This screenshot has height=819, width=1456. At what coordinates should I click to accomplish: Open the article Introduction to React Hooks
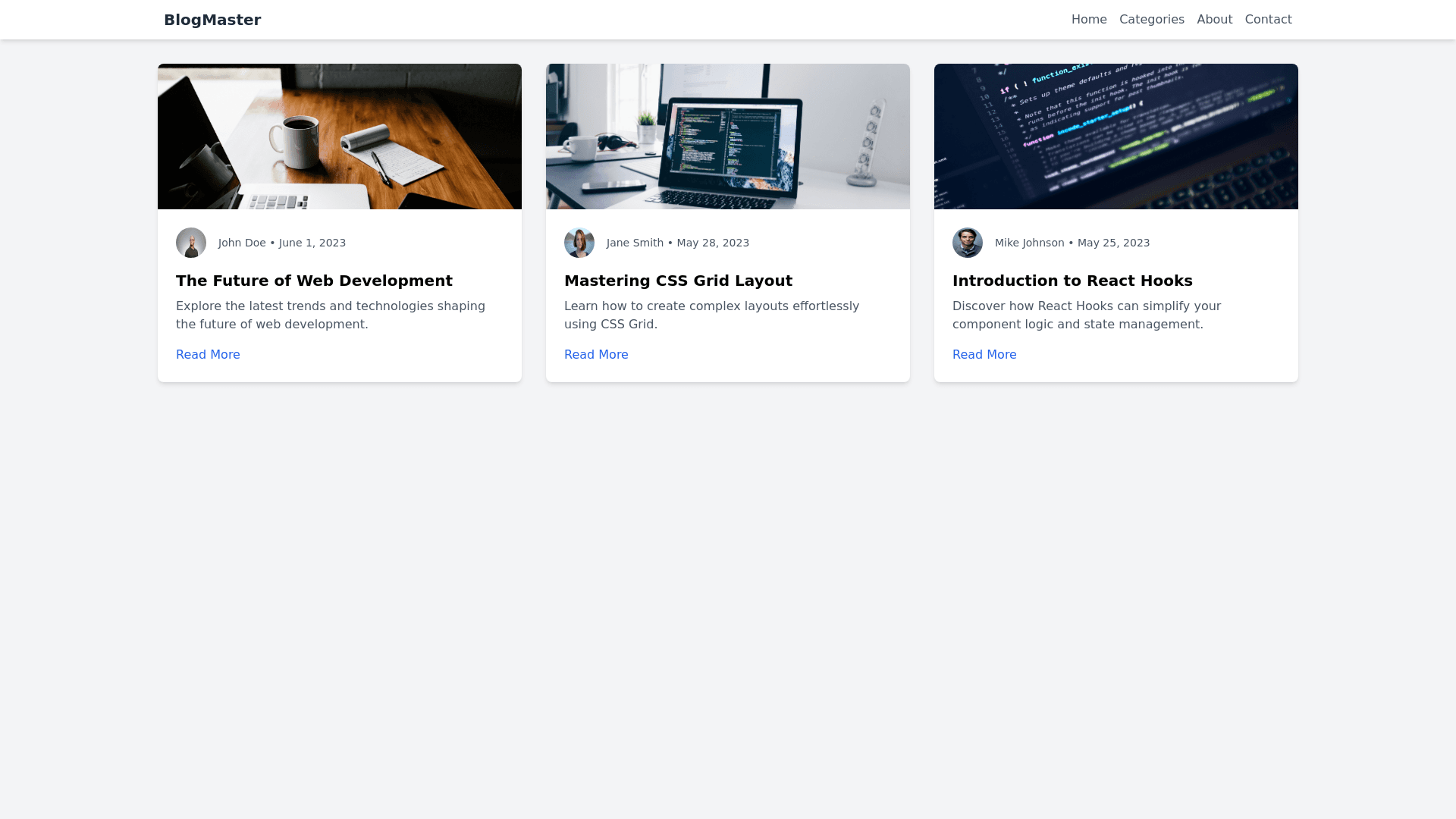(1072, 281)
